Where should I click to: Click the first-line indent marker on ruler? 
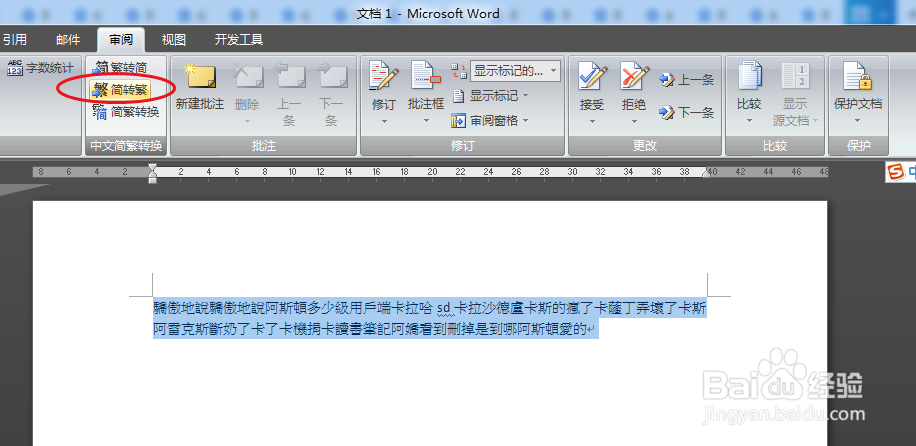[x=152, y=168]
